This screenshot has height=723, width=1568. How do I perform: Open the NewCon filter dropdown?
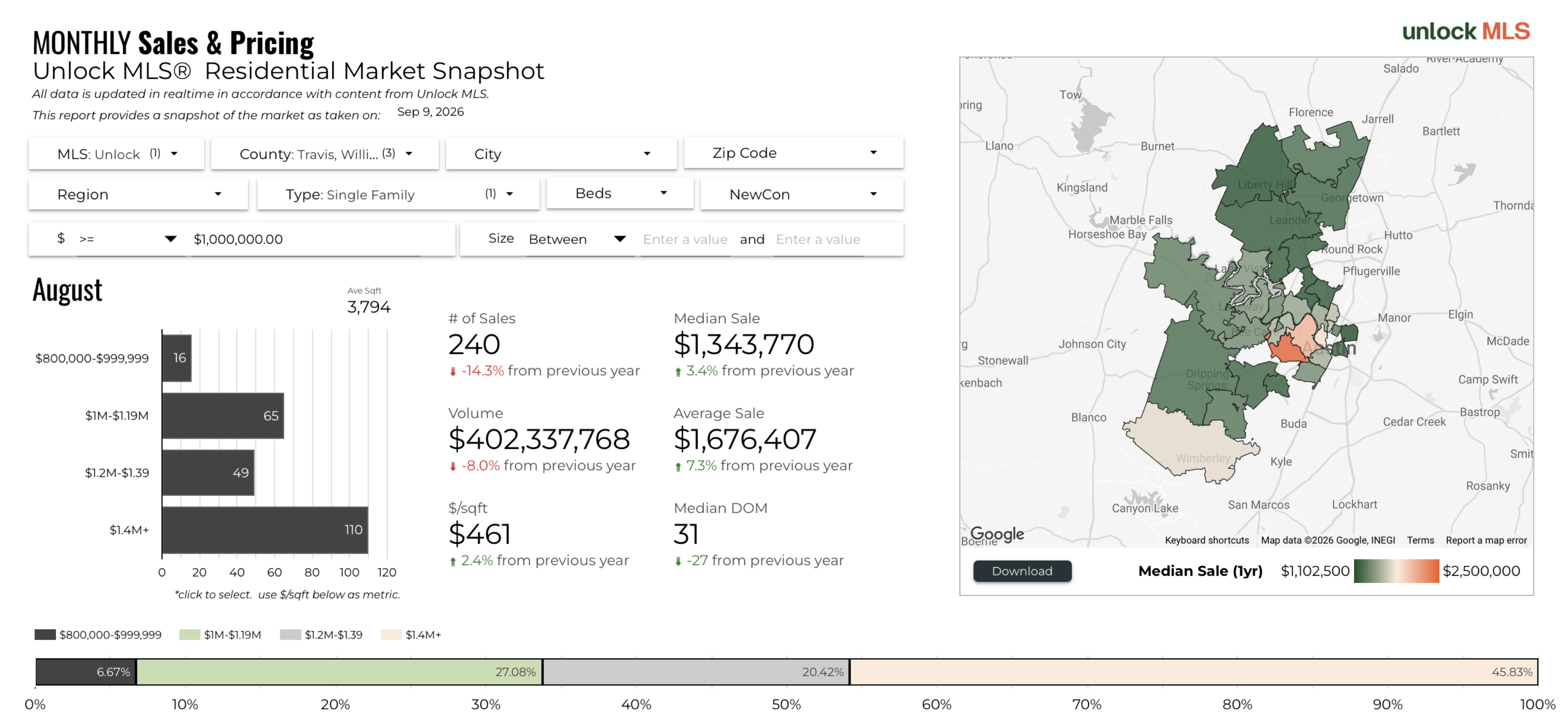coord(801,194)
